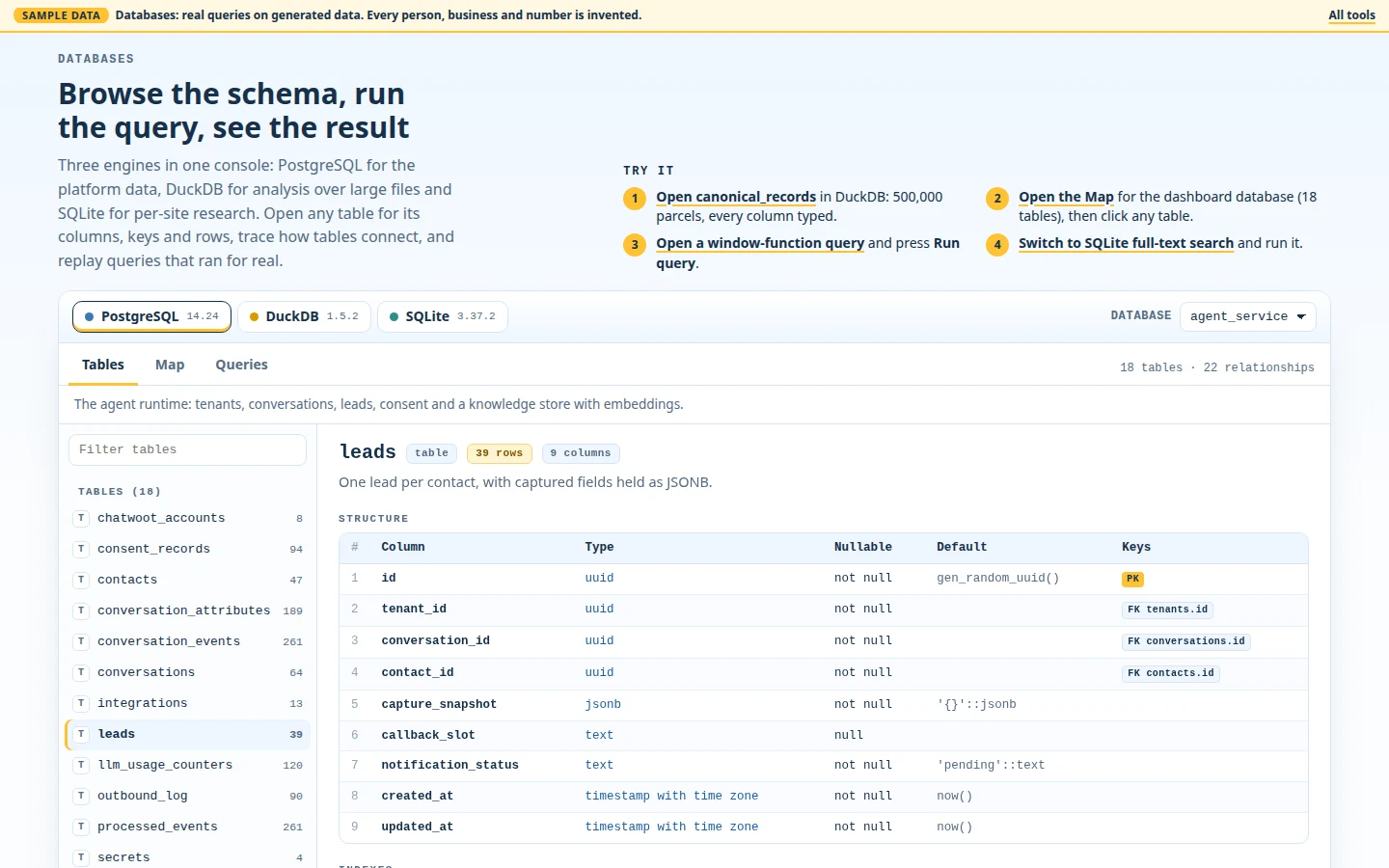
Task: Click the FK tenants.id key
Action: tap(1167, 610)
